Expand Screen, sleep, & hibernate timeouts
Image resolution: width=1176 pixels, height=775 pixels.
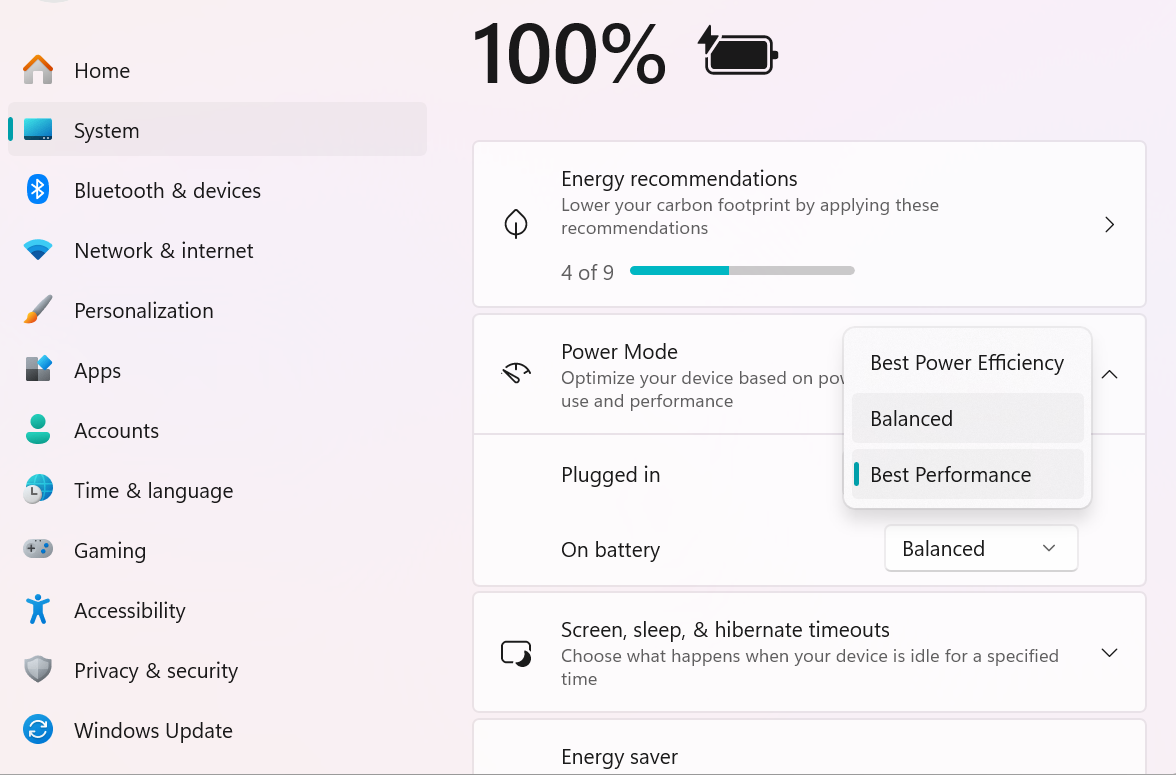point(1109,653)
